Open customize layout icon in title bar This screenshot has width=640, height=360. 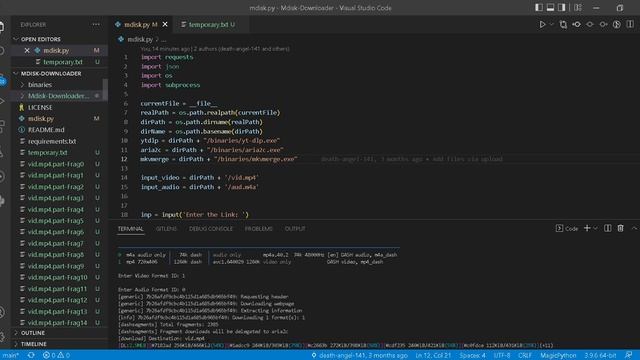(578, 7)
